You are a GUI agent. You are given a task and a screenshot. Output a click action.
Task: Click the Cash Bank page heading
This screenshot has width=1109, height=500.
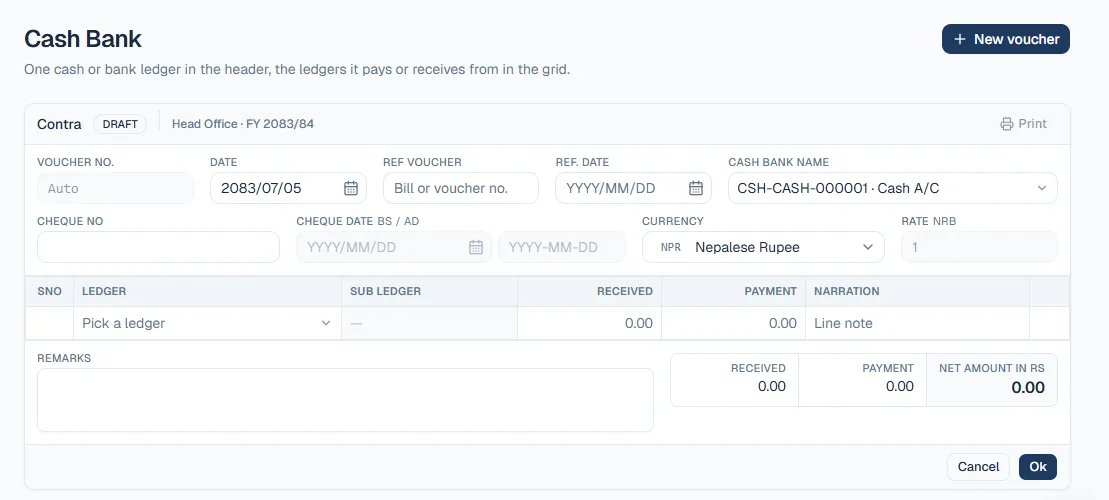point(83,39)
